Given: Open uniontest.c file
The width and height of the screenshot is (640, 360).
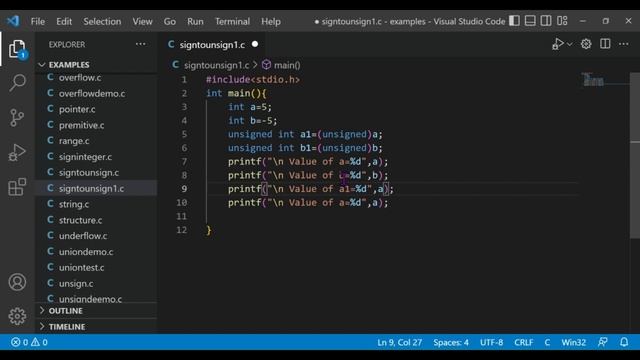Looking at the screenshot, I should point(82,267).
